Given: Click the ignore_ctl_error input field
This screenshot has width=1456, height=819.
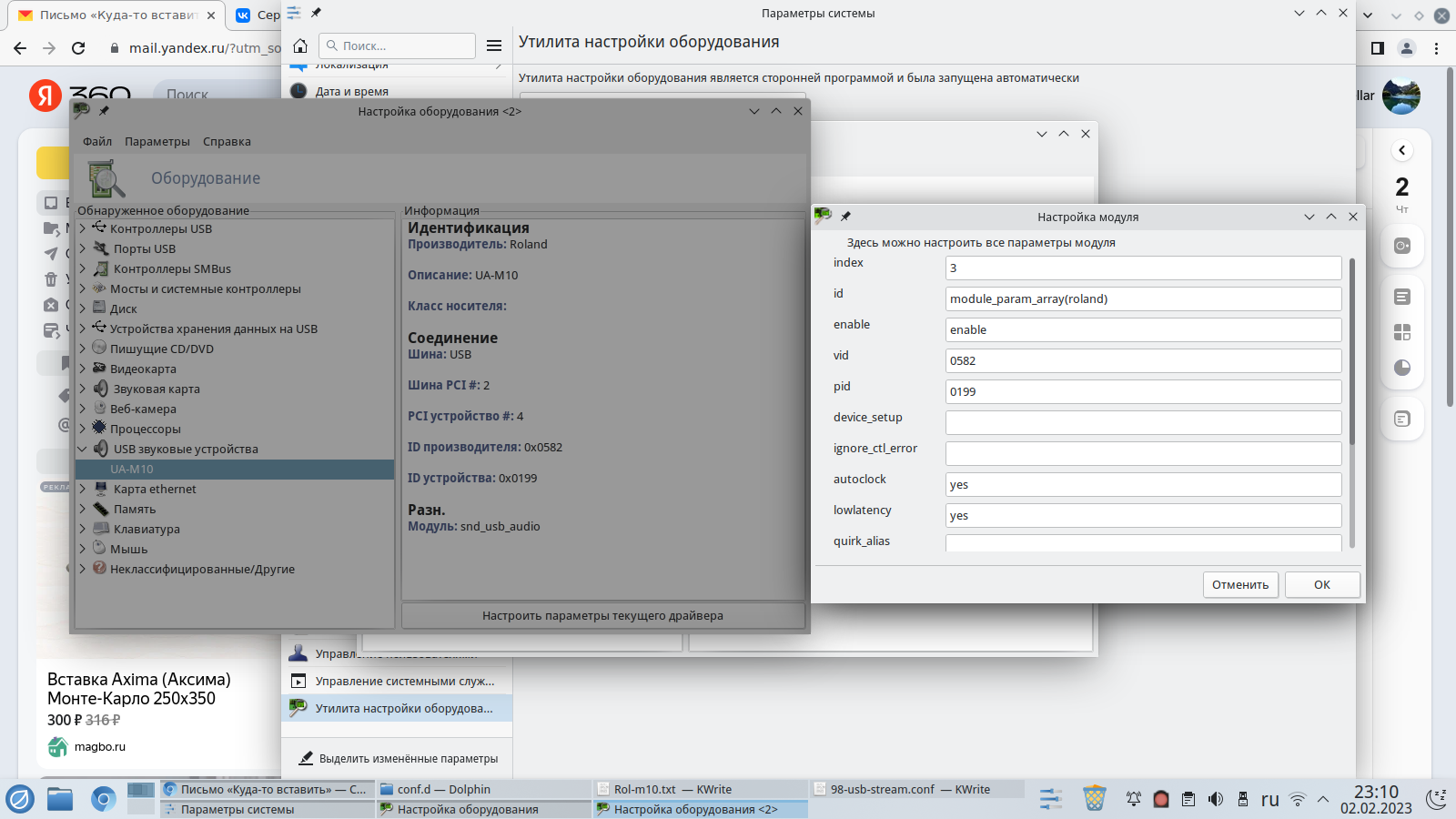Looking at the screenshot, I should (1143, 453).
